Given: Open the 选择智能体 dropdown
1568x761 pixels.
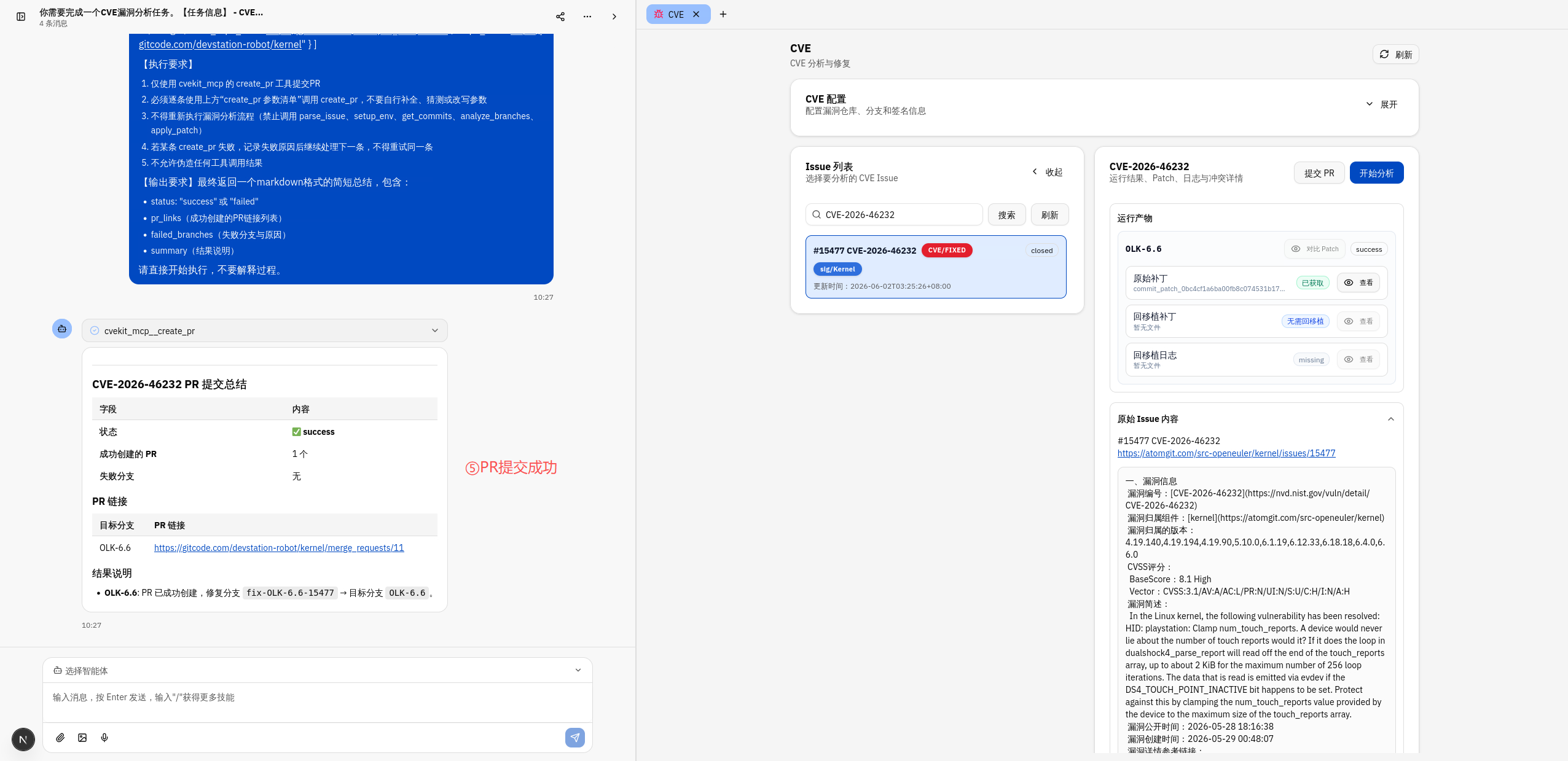Looking at the screenshot, I should coord(317,671).
